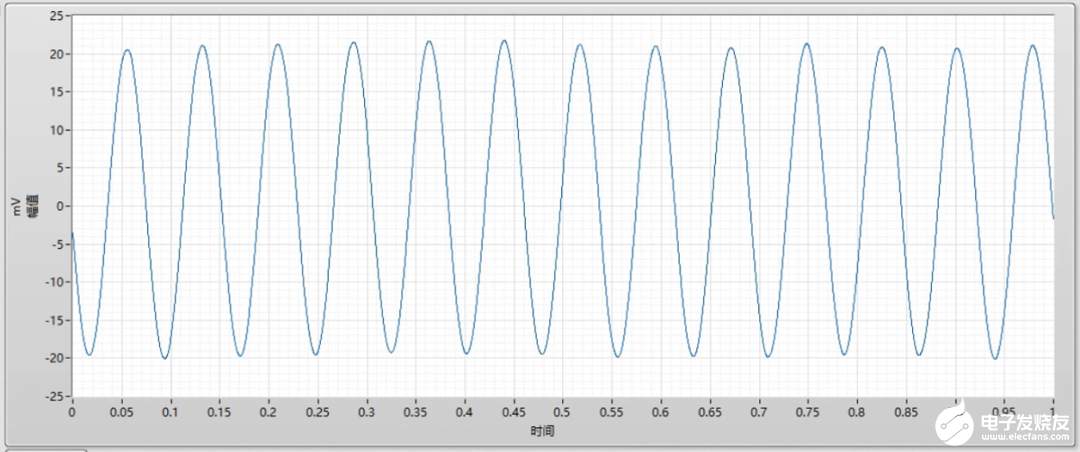This screenshot has height=452, width=1080.
Task: Click the y-axis tick label -20
Action: coord(54,358)
